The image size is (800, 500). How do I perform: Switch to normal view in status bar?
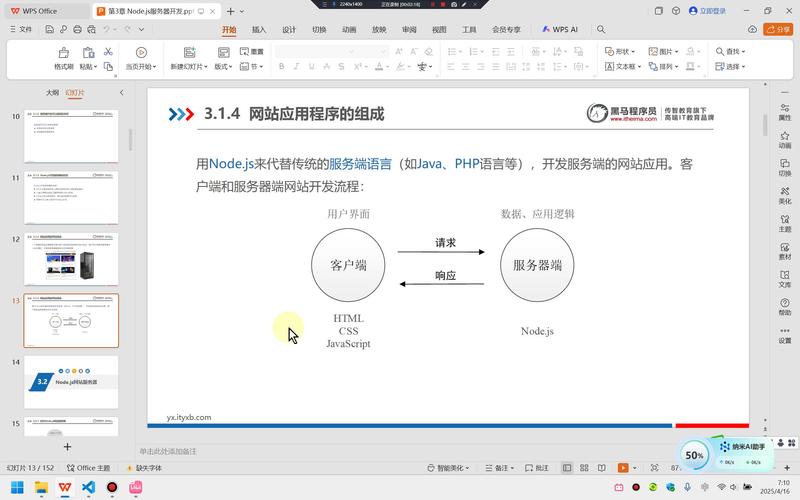tap(567, 468)
